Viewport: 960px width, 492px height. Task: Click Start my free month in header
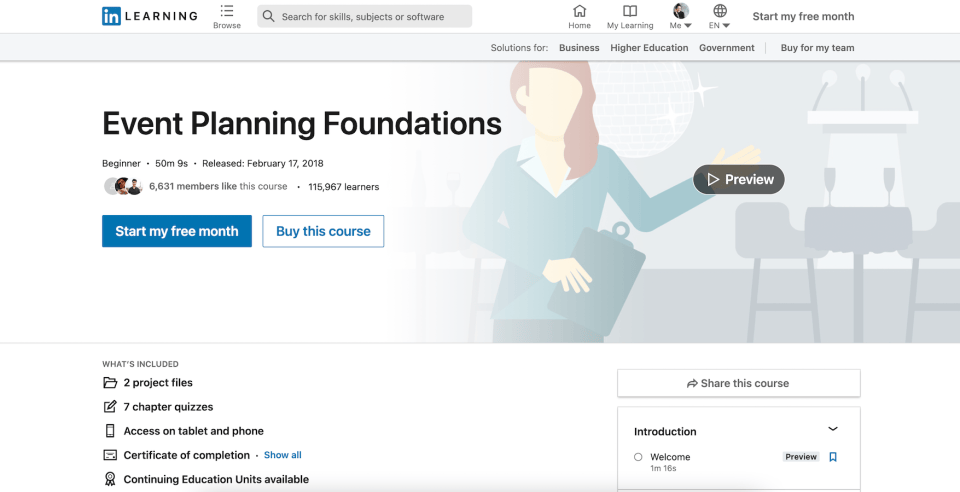coord(803,17)
